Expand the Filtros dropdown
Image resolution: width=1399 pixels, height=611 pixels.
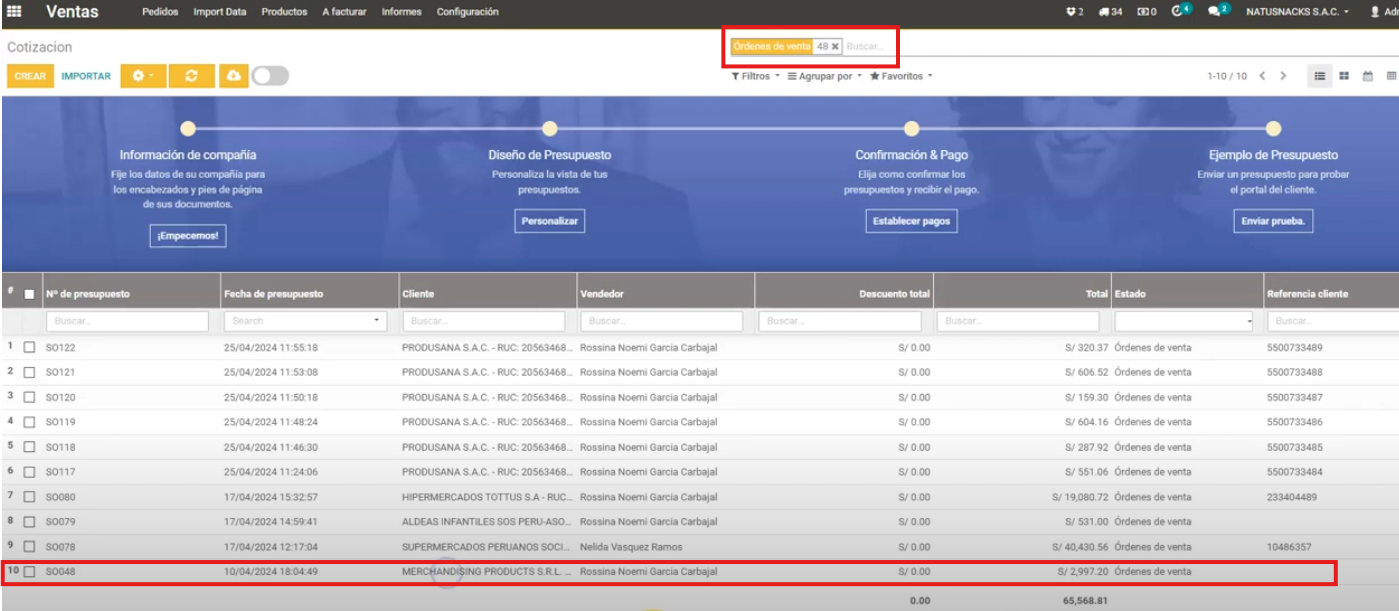click(x=756, y=76)
